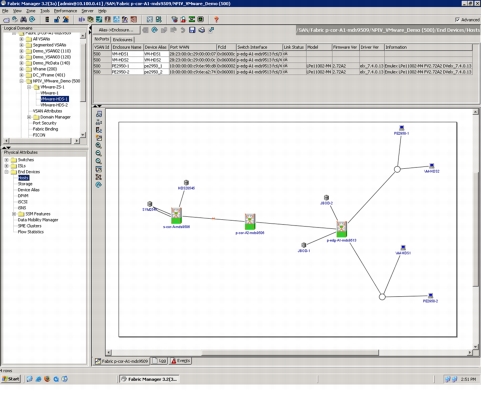Click the zoom in magnifier on map toolbar
This screenshot has width=482, height=393.
coord(99,145)
